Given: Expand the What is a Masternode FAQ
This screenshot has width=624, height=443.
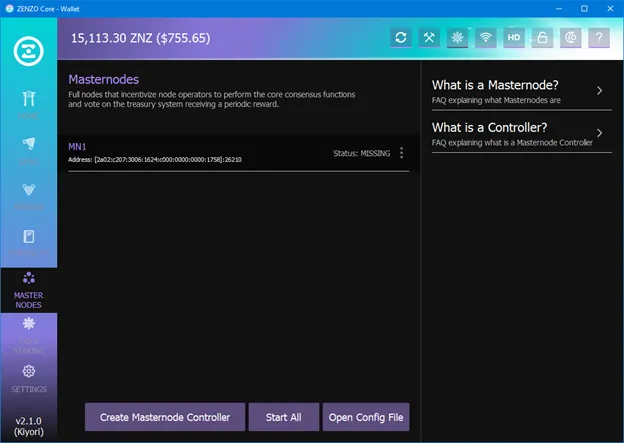Looking at the screenshot, I should tap(522, 92).
